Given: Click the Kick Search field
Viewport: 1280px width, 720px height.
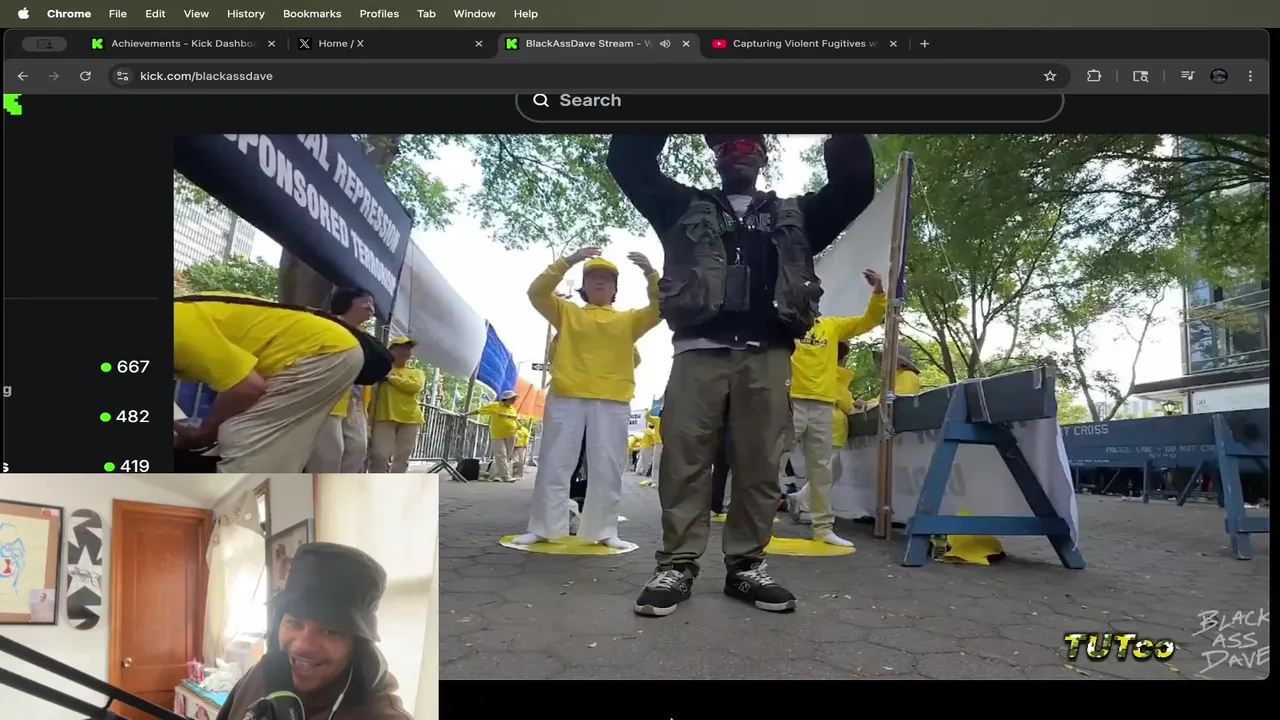Looking at the screenshot, I should [x=789, y=101].
